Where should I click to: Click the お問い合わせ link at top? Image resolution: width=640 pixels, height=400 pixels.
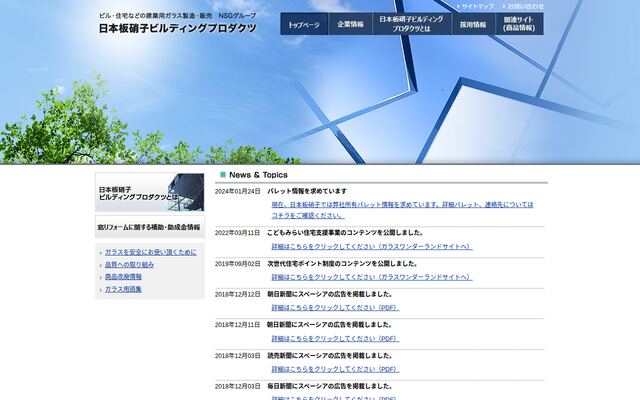tap(525, 7)
